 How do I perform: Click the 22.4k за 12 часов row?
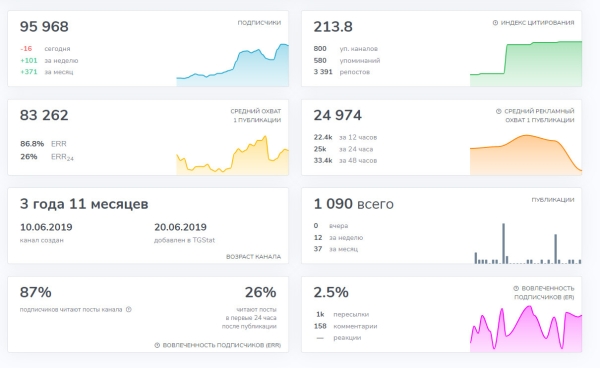345,137
